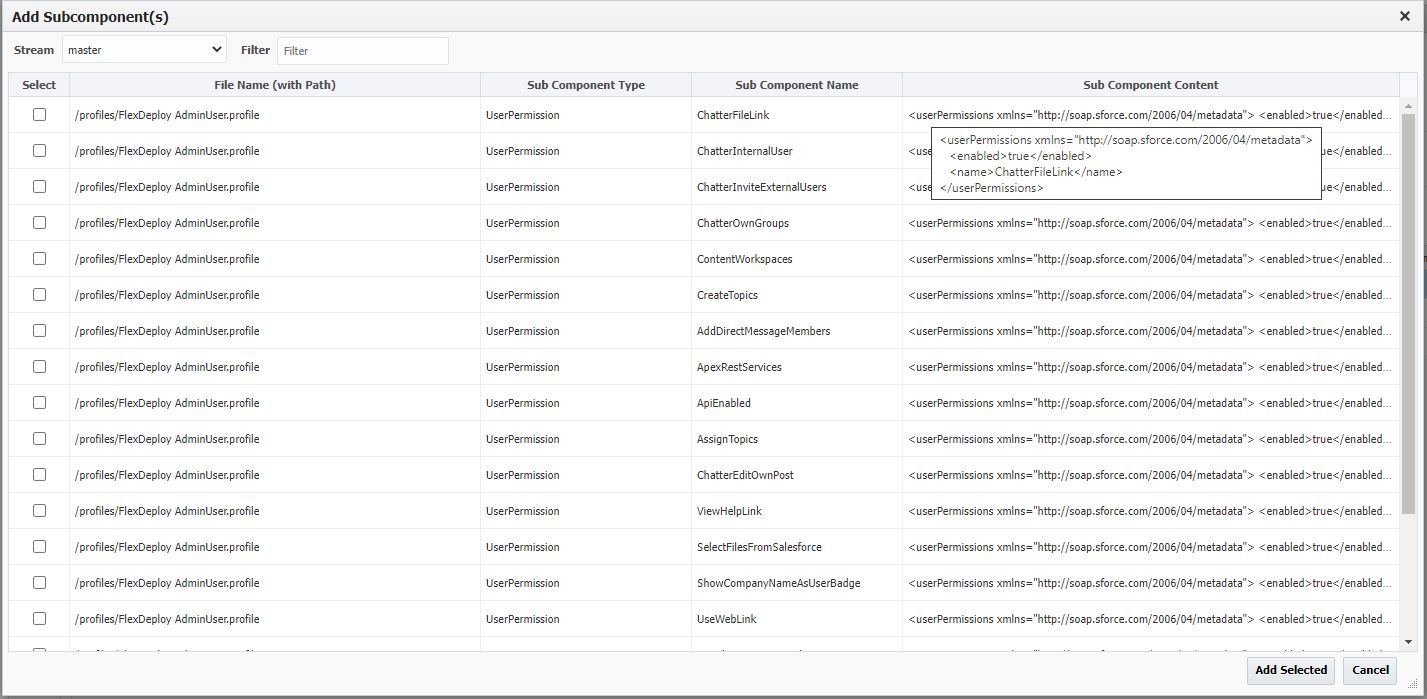Click the CreateTopics name cell
Image resolution: width=1427 pixels, height=699 pixels.
click(x=797, y=295)
